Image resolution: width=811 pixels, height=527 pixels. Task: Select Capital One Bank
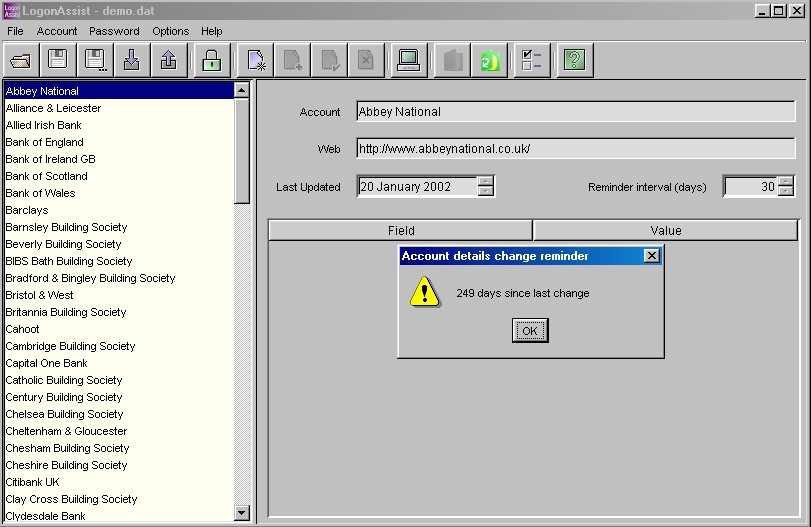click(119, 364)
